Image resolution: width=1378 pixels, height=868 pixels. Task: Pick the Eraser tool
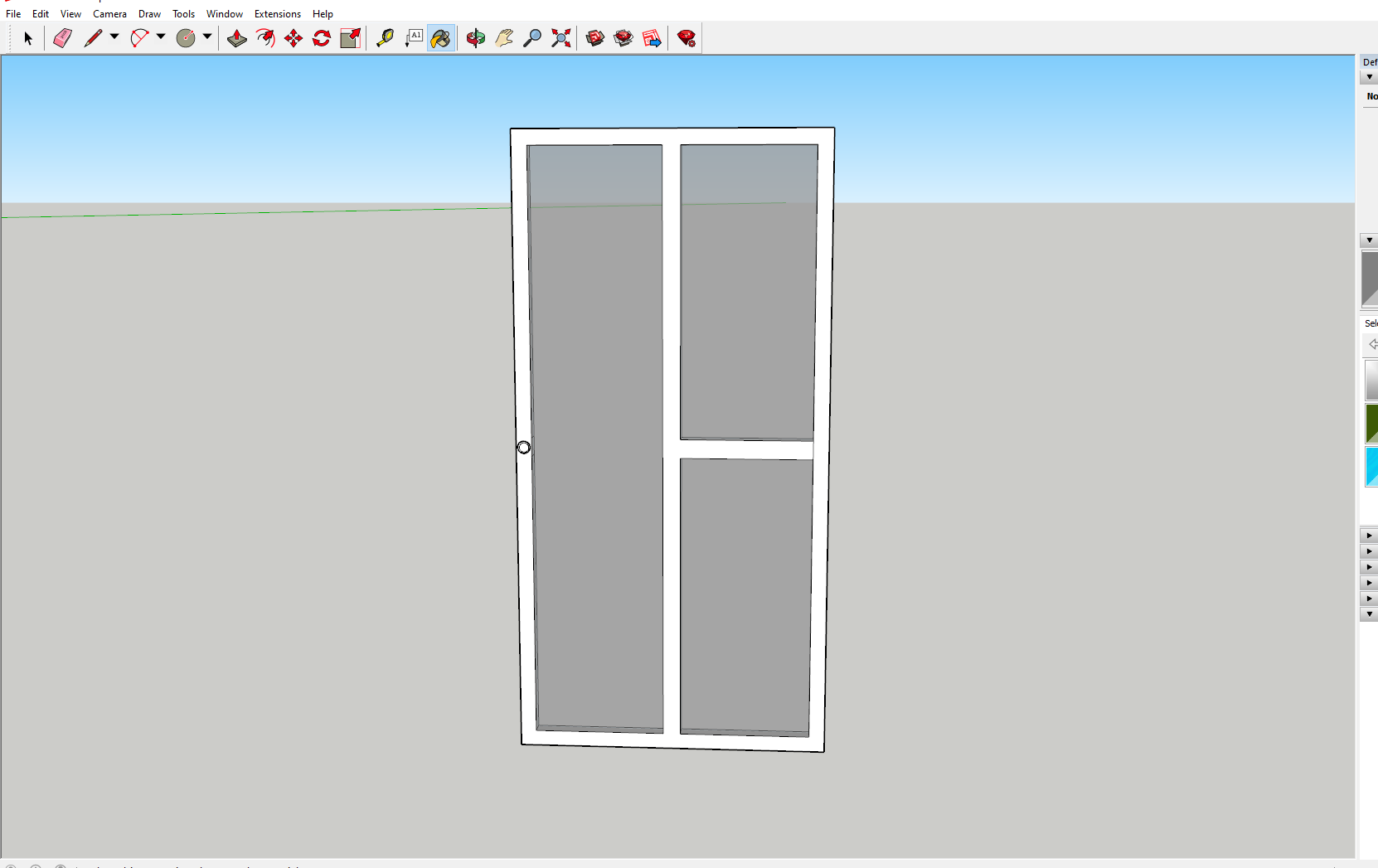[x=62, y=38]
